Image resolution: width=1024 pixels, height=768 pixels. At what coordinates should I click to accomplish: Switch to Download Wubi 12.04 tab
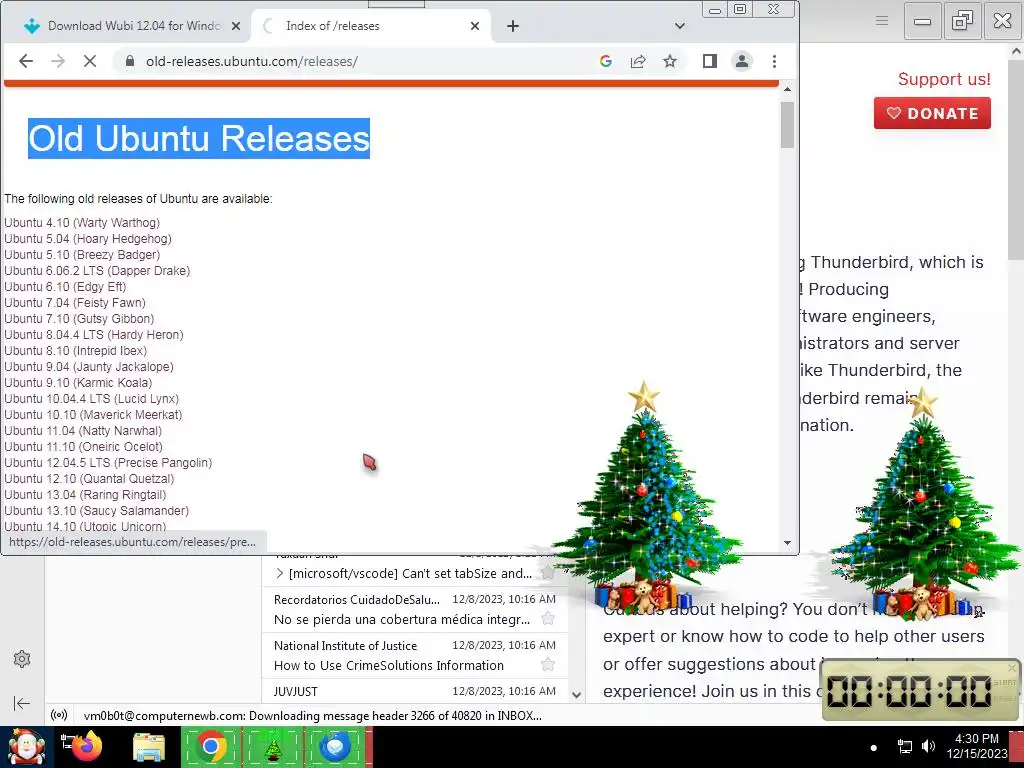tap(134, 26)
